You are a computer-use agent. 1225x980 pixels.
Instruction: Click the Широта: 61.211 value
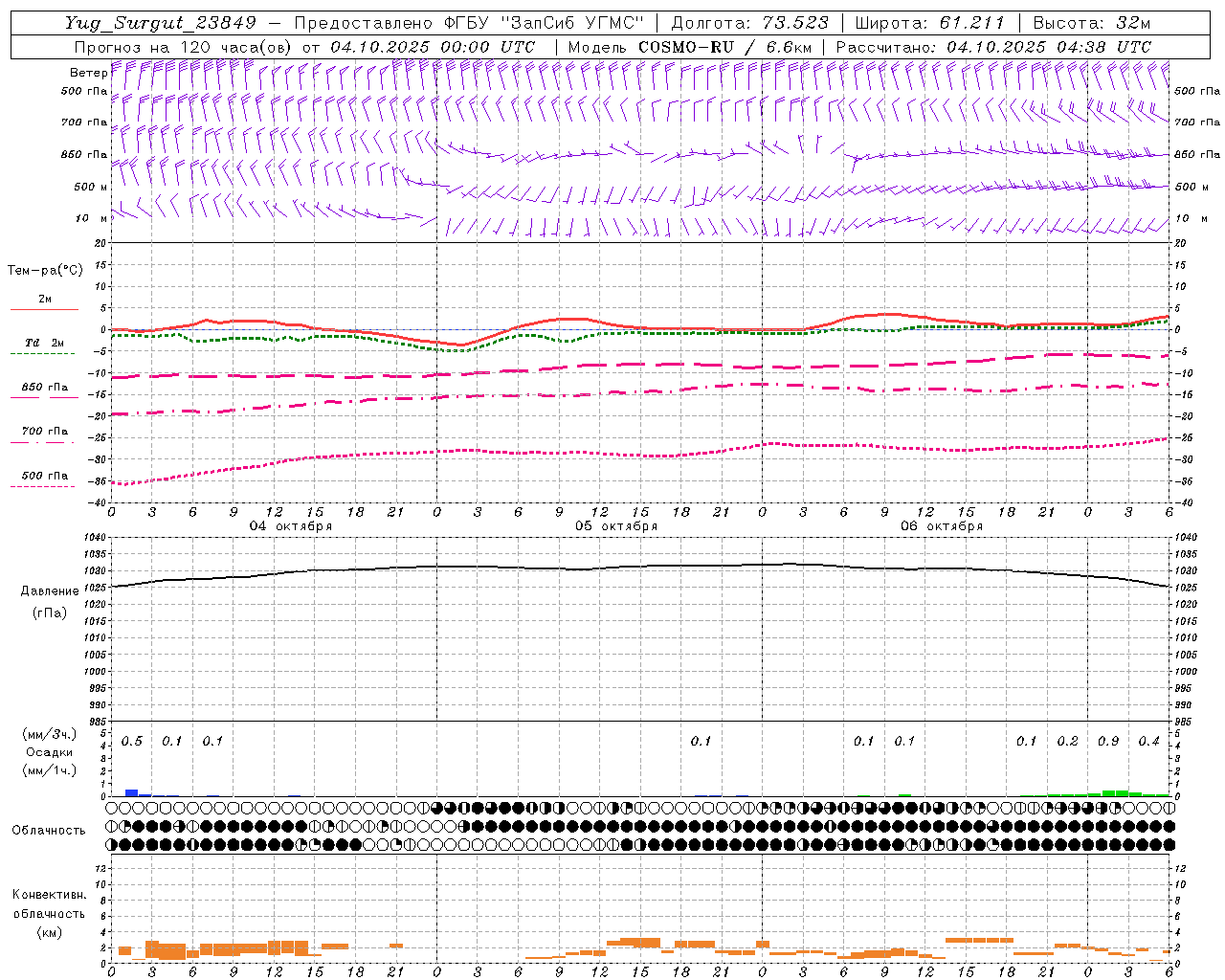[929, 23]
